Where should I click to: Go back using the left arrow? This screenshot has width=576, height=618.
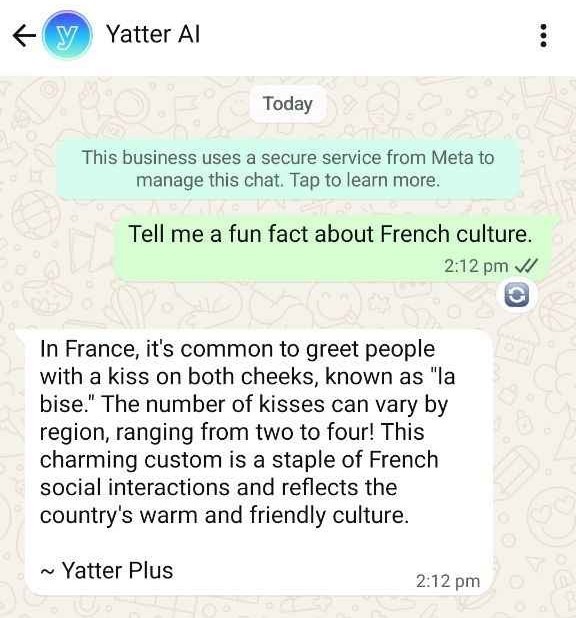[24, 35]
